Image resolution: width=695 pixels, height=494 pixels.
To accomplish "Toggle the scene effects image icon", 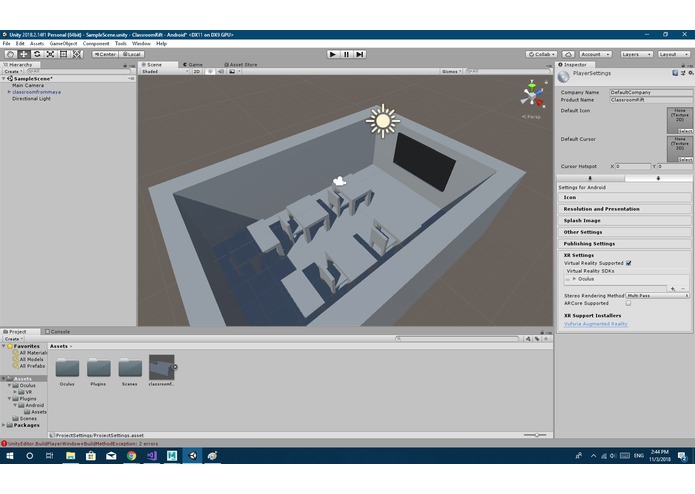I will point(232,71).
